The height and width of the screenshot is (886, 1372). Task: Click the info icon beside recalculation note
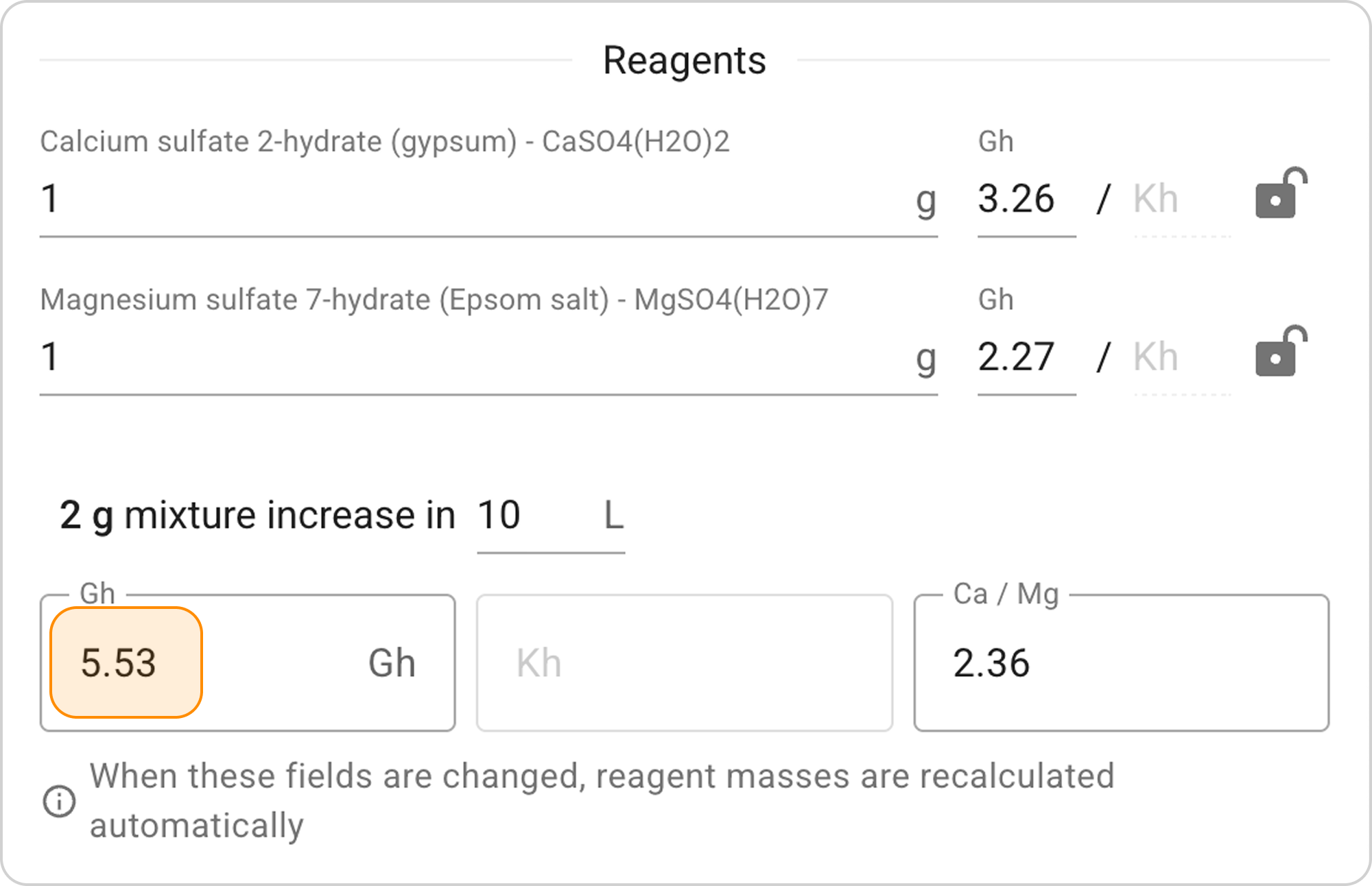click(60, 801)
